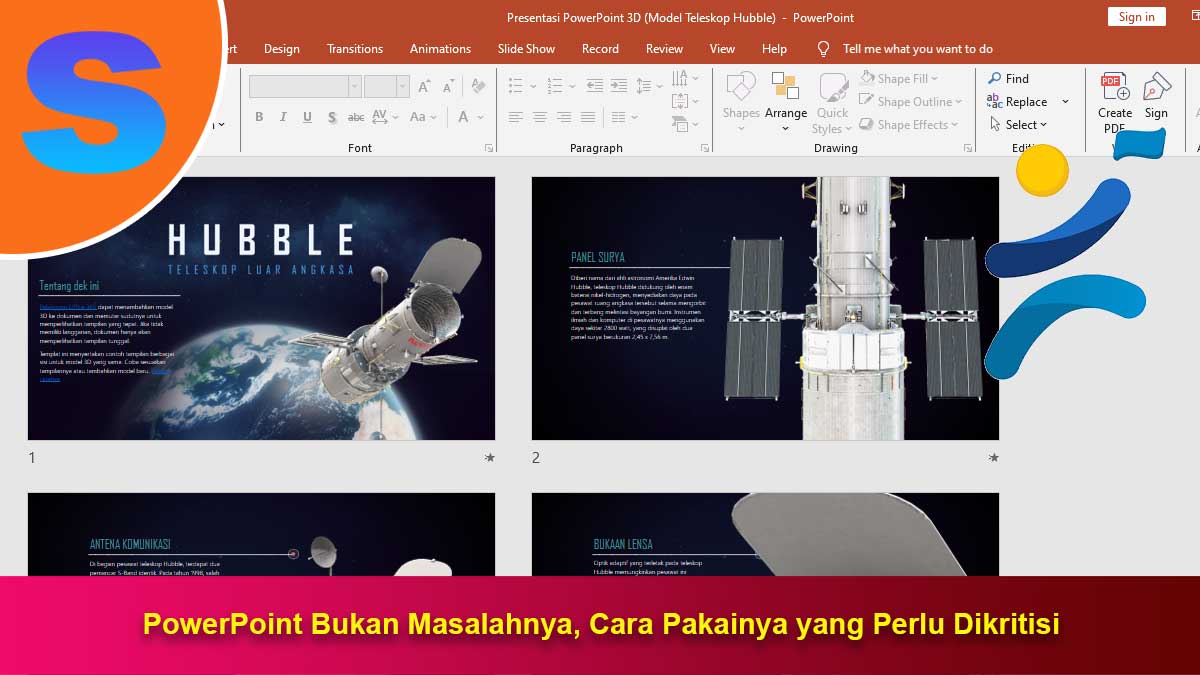Open the columns dropdown

coord(624,117)
